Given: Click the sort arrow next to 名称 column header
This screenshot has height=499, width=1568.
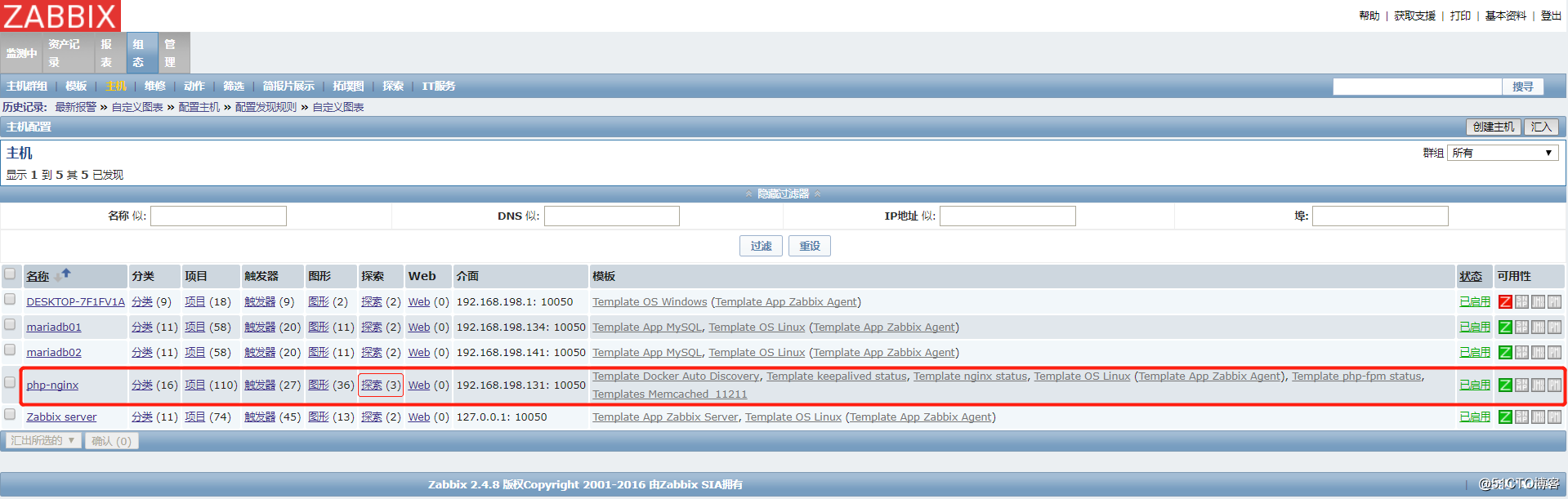Looking at the screenshot, I should tap(63, 275).
